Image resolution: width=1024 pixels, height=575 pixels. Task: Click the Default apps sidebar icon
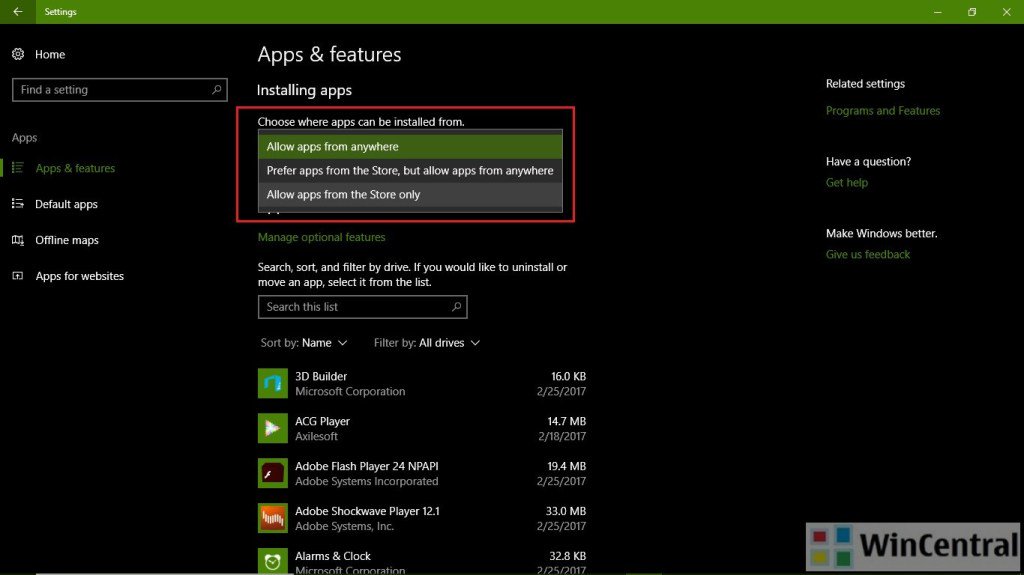coord(18,204)
